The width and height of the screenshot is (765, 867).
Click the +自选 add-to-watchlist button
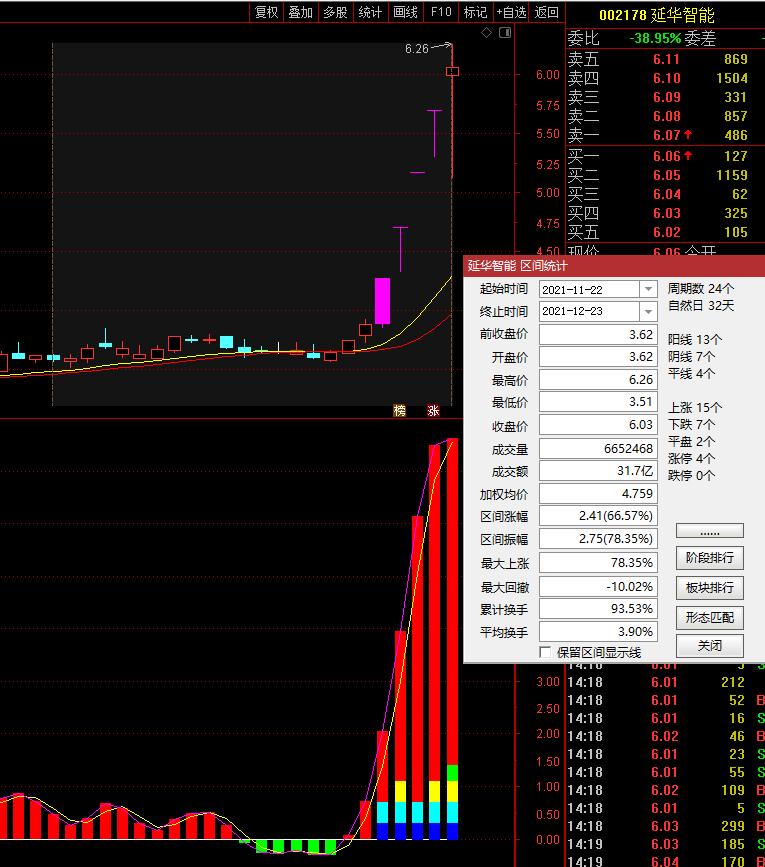(x=510, y=12)
